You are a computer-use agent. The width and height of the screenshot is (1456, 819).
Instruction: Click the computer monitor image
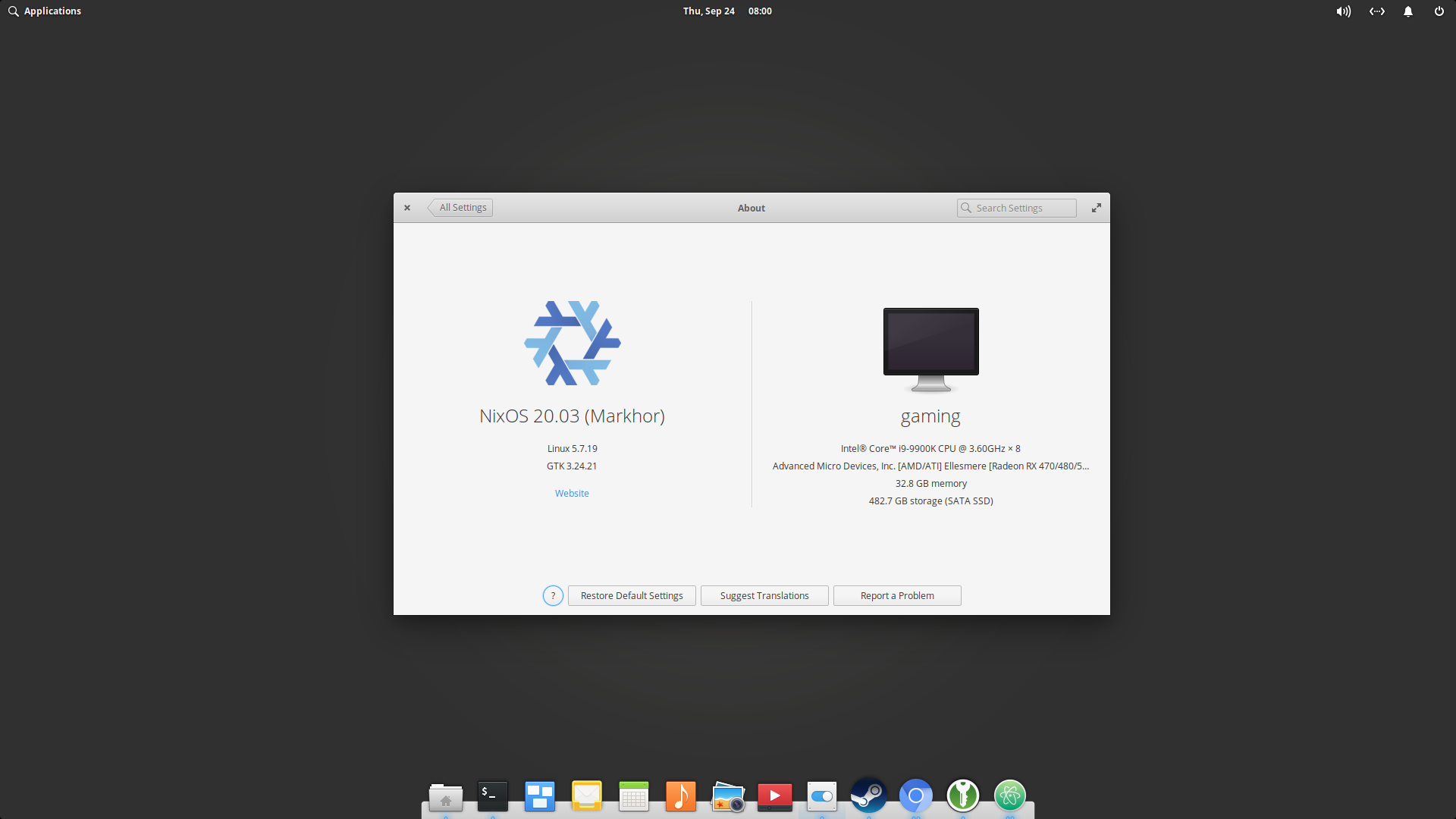[931, 349]
